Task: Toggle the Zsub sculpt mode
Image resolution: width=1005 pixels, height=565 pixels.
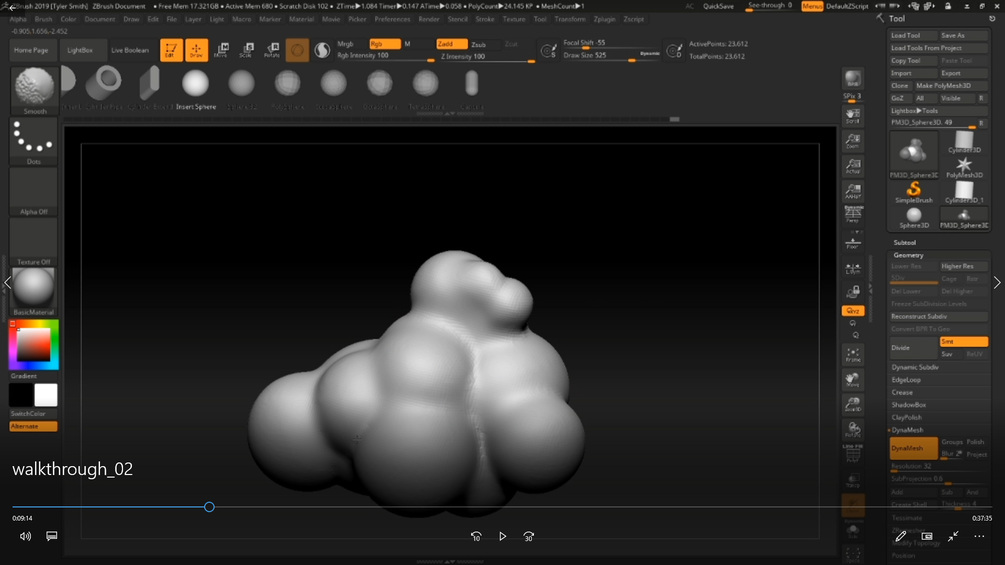Action: 485,44
